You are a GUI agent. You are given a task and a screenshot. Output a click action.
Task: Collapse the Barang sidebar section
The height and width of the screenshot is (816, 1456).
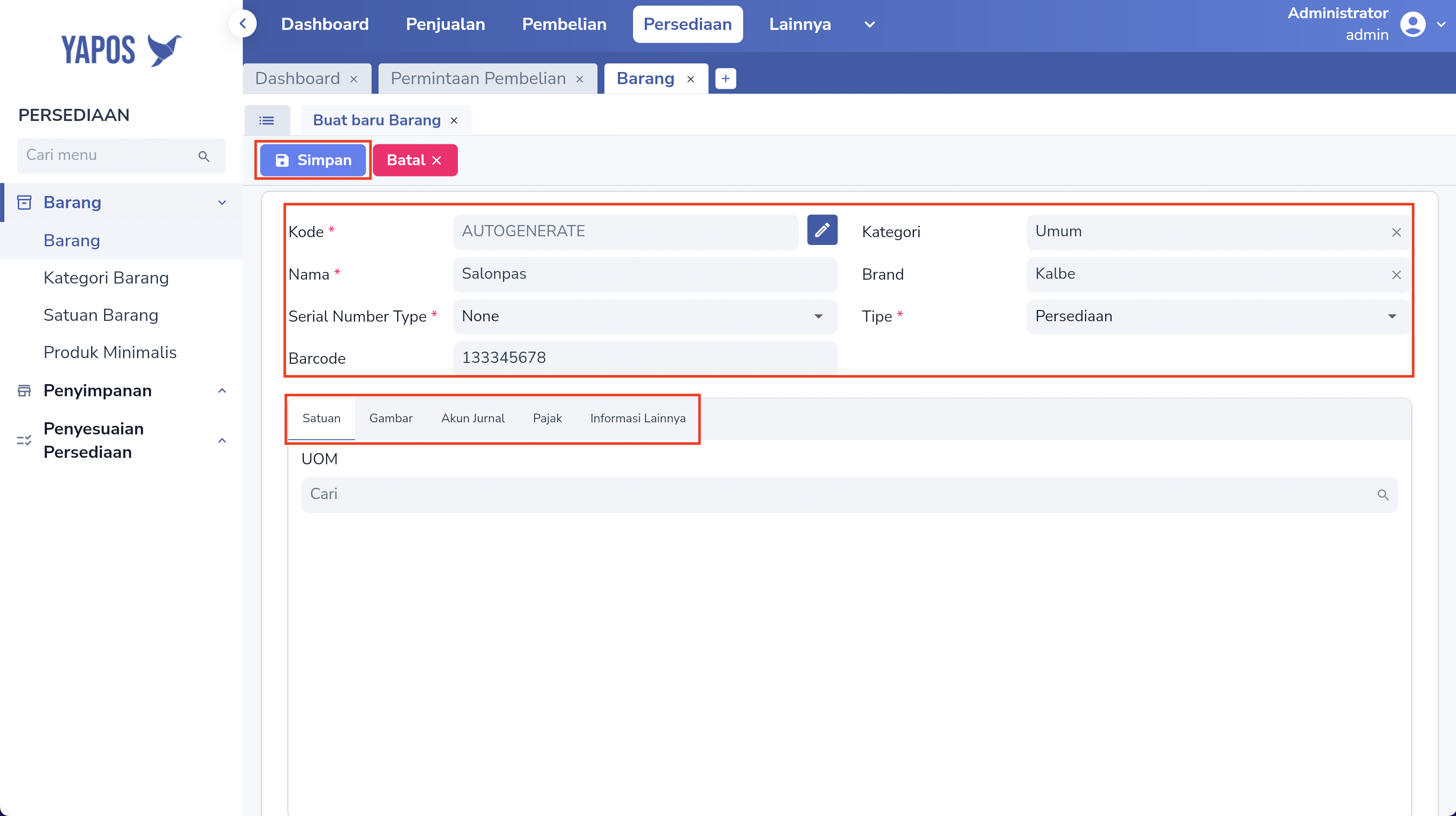222,202
